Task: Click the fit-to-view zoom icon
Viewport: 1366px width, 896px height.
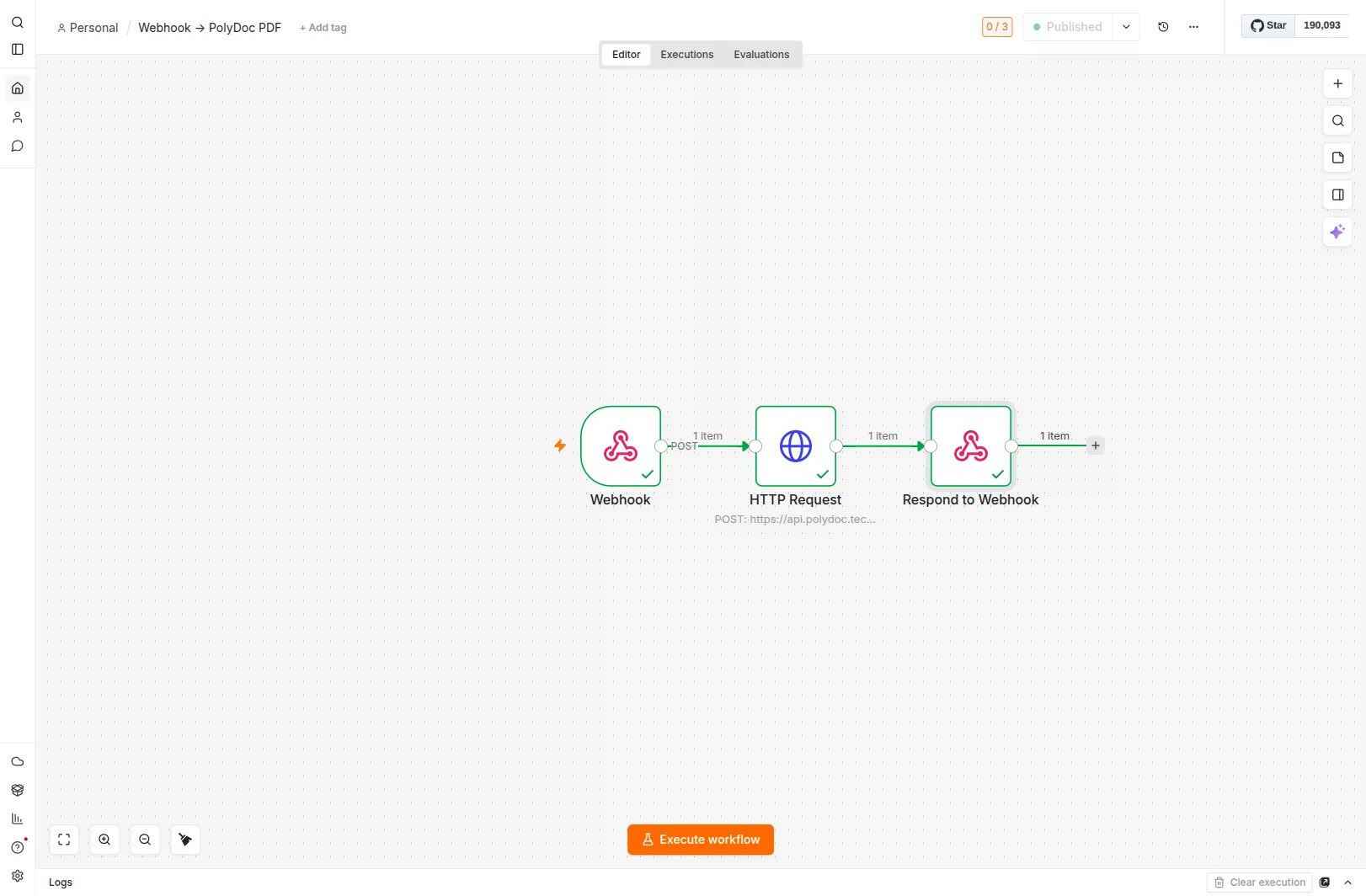Action: click(x=64, y=840)
